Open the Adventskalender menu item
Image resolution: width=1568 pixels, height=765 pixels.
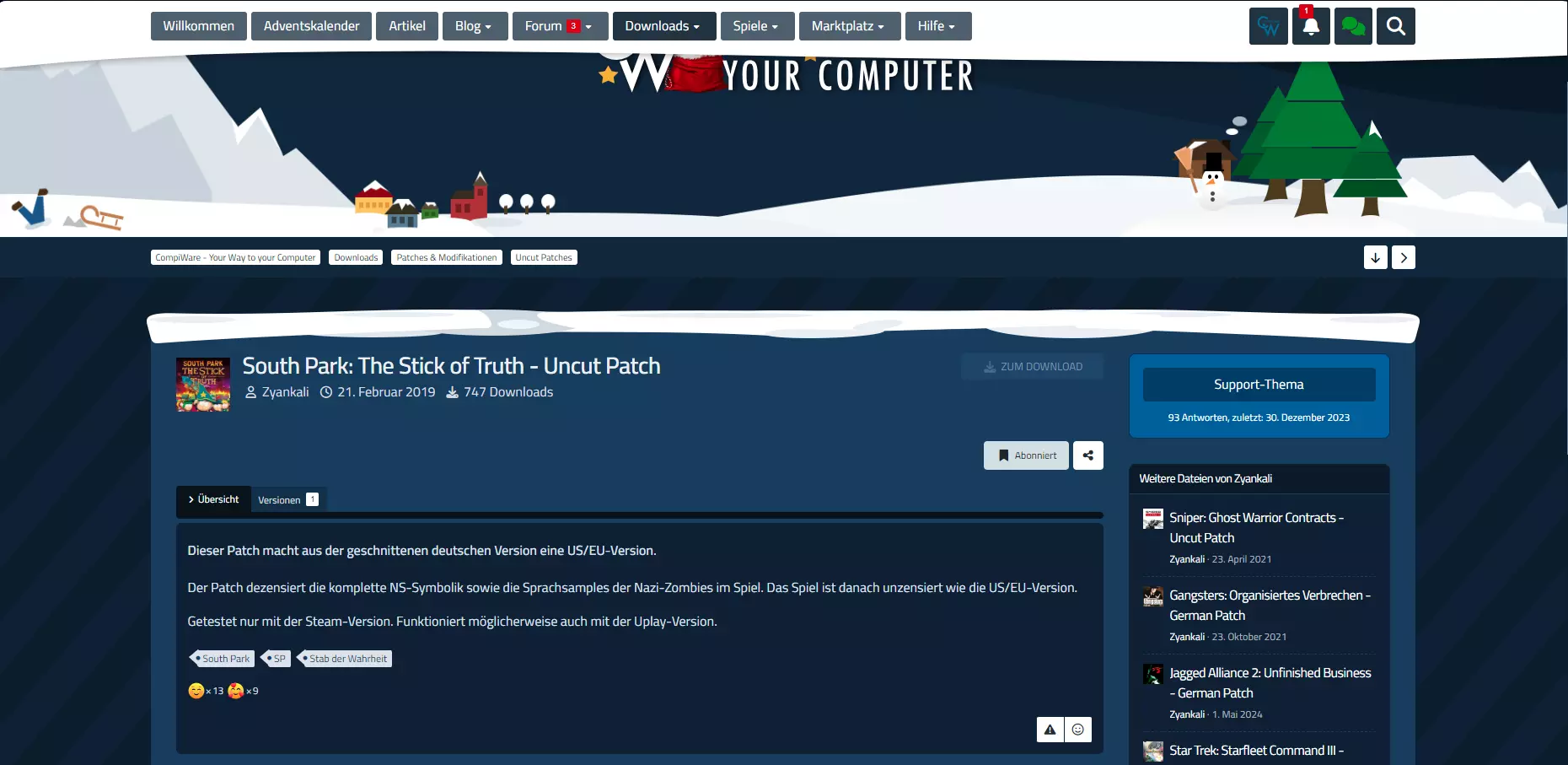311,26
